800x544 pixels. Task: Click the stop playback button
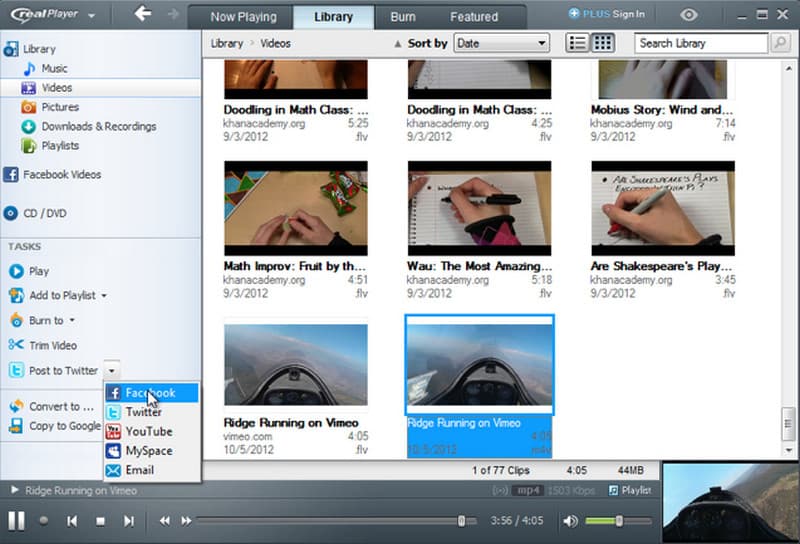coord(100,521)
